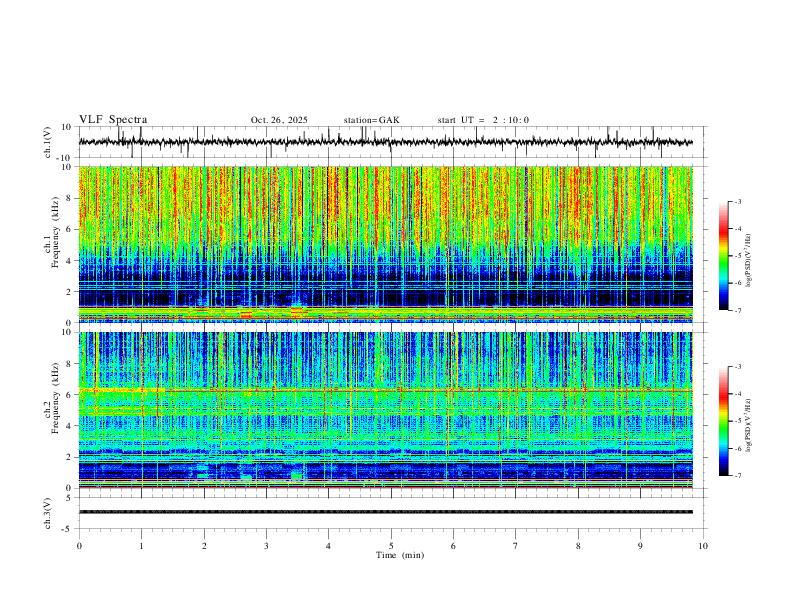Click the ch.2 colorbar 'log(PSD)' label
Image resolution: width=792 pixels, height=612 pixels.
click(748, 426)
